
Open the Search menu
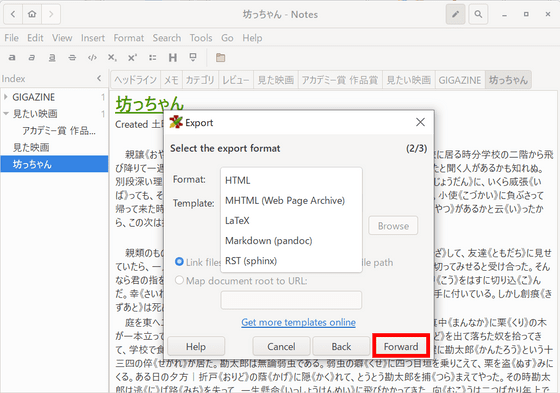click(x=167, y=38)
